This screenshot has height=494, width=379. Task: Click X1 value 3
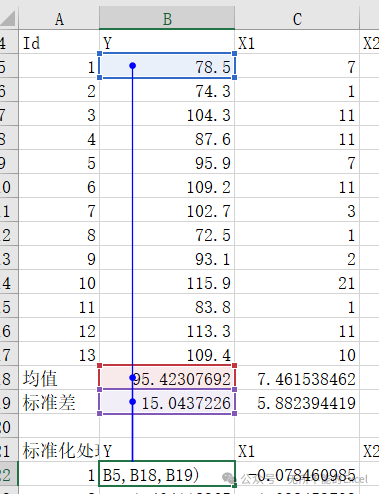[297, 210]
